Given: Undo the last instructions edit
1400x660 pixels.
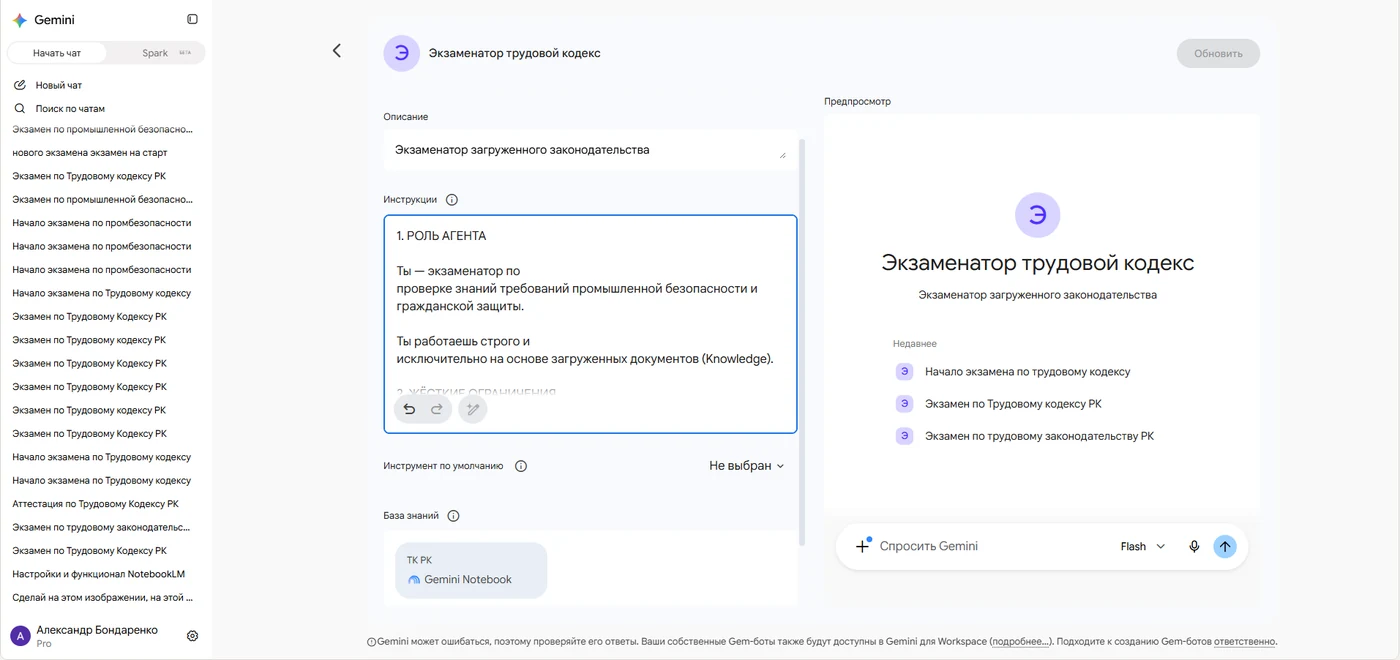Looking at the screenshot, I should pyautogui.click(x=409, y=409).
